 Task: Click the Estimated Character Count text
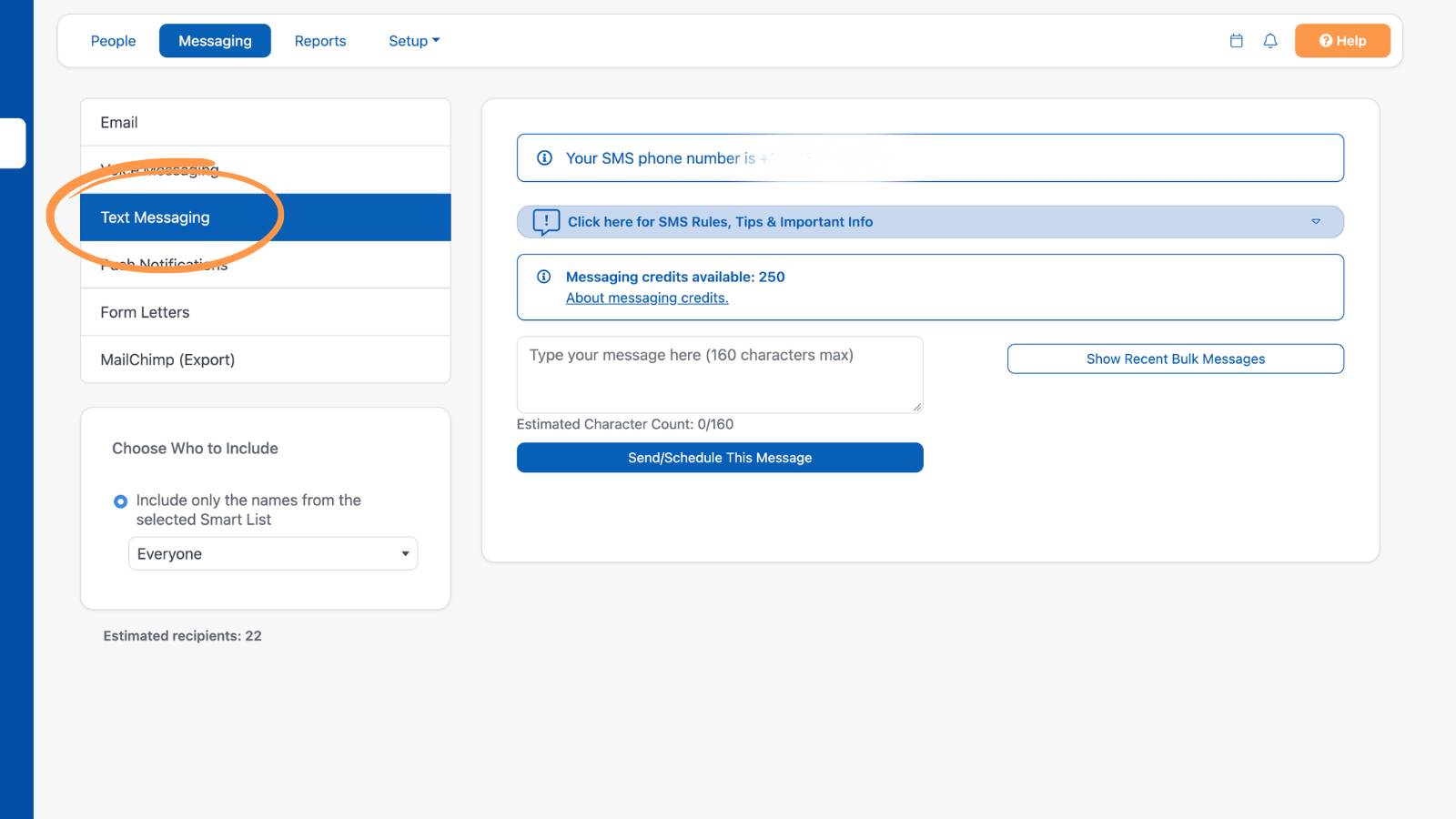[625, 424]
